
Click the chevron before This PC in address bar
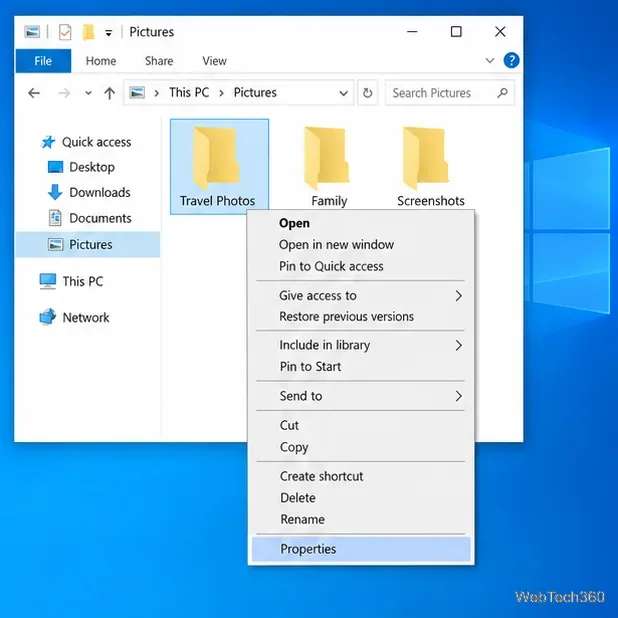(x=156, y=93)
